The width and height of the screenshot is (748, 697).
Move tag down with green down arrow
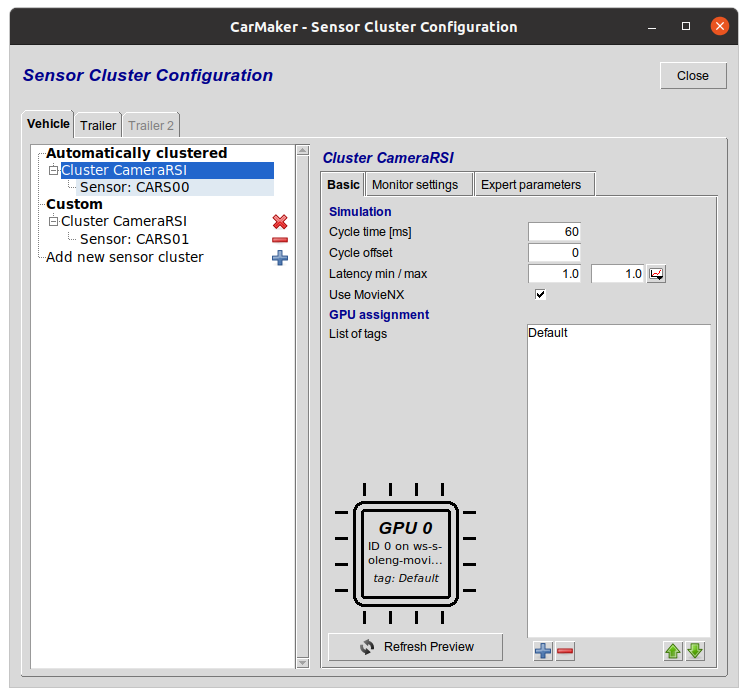click(695, 652)
